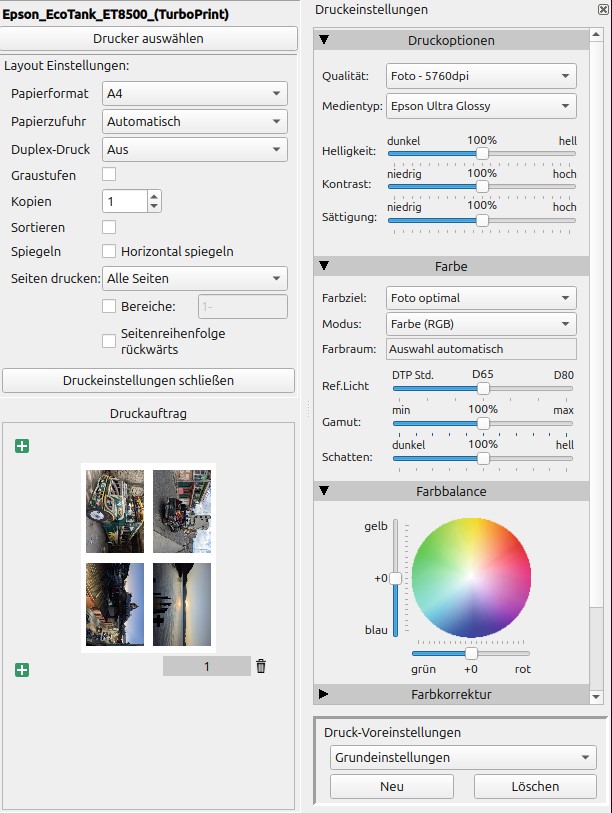Click the Druck-Voreinstellungen label

point(392,732)
